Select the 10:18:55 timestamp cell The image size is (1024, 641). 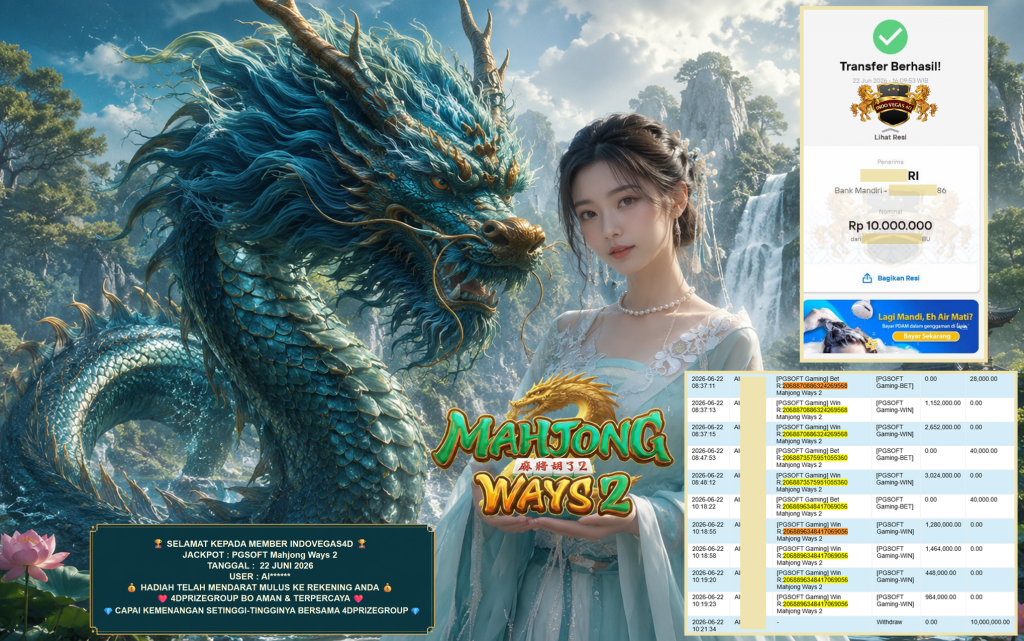707,528
